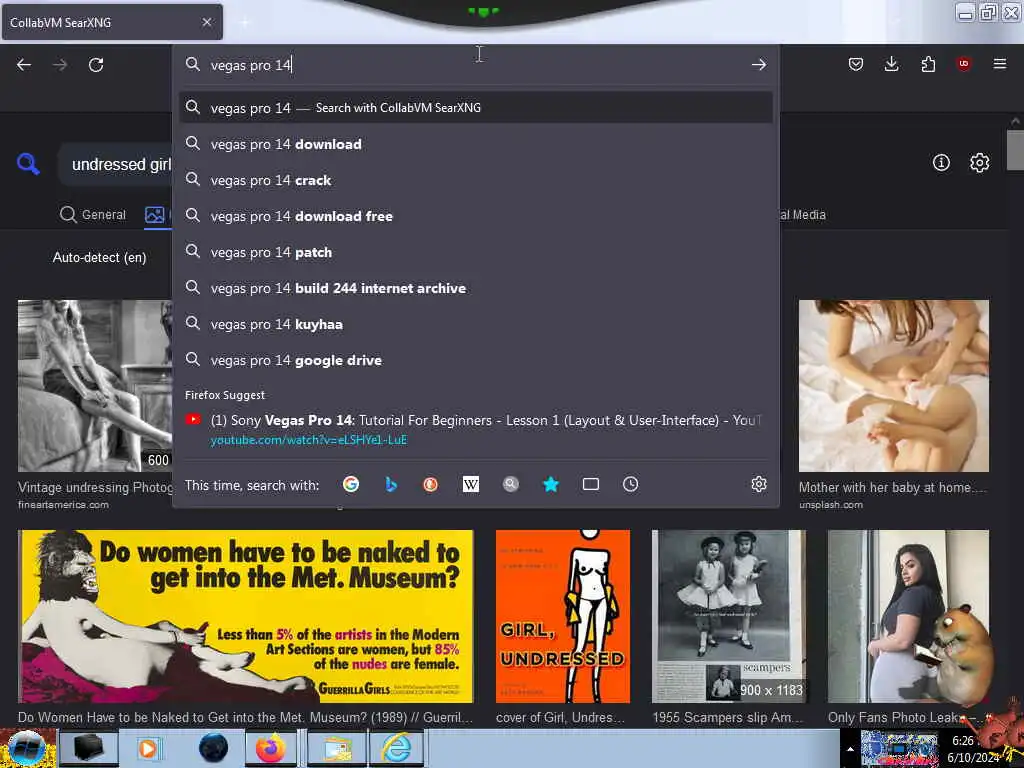Select suggestion vegas pro 14 download free

click(475, 216)
